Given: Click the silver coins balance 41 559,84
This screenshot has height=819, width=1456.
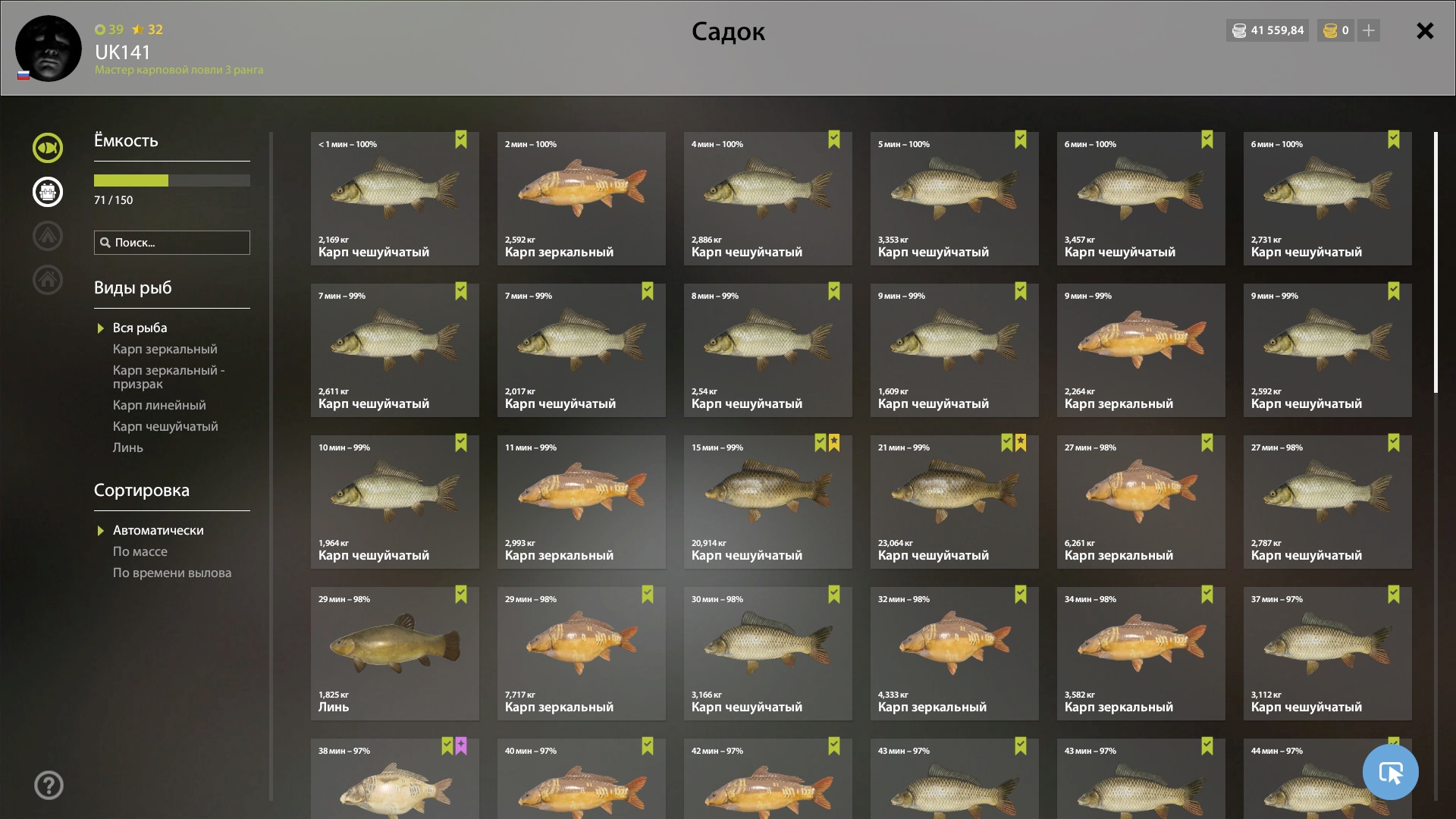Looking at the screenshot, I should coord(1268,30).
